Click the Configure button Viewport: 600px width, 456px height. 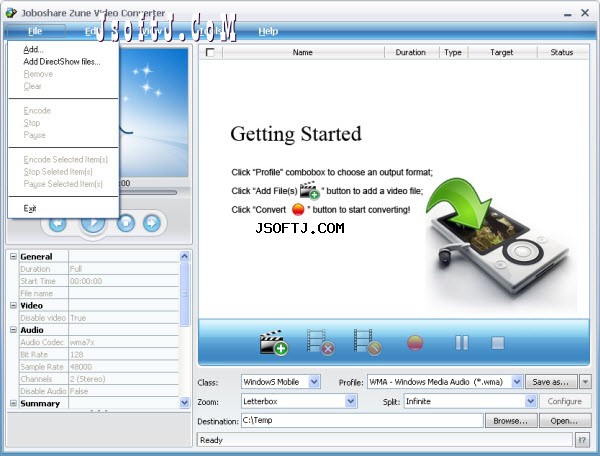point(564,401)
